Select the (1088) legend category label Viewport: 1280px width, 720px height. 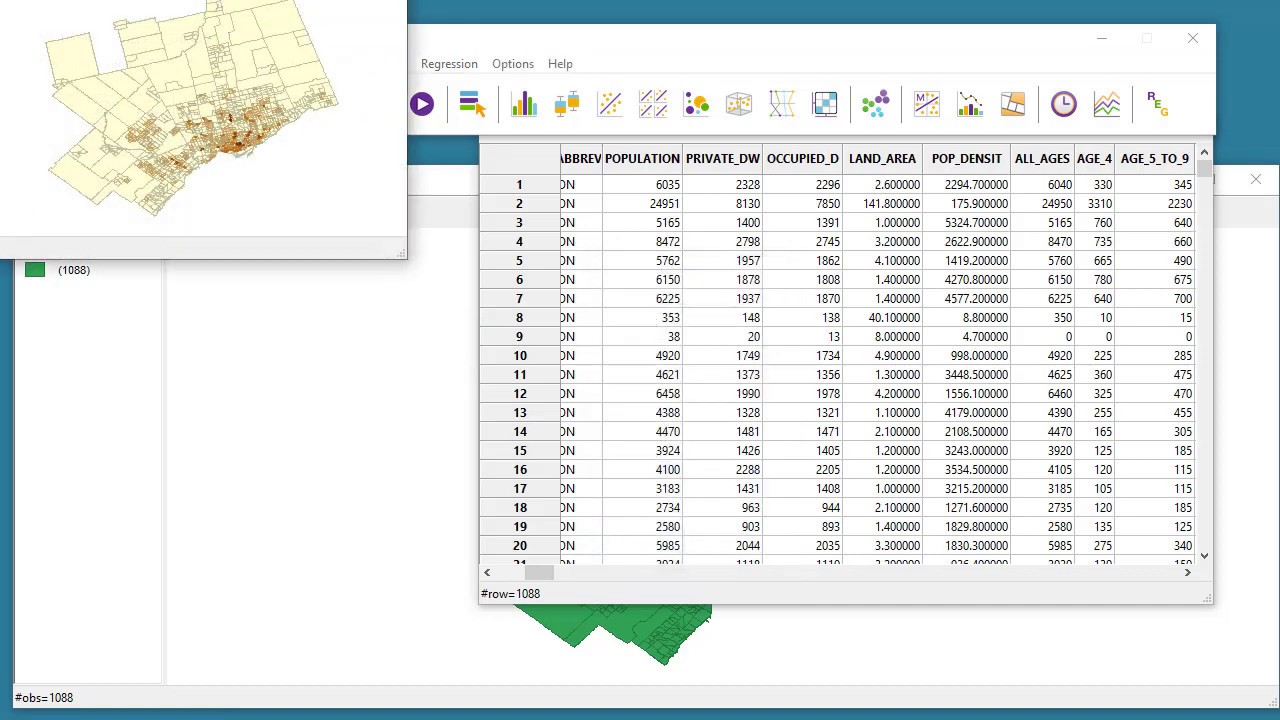(x=74, y=270)
